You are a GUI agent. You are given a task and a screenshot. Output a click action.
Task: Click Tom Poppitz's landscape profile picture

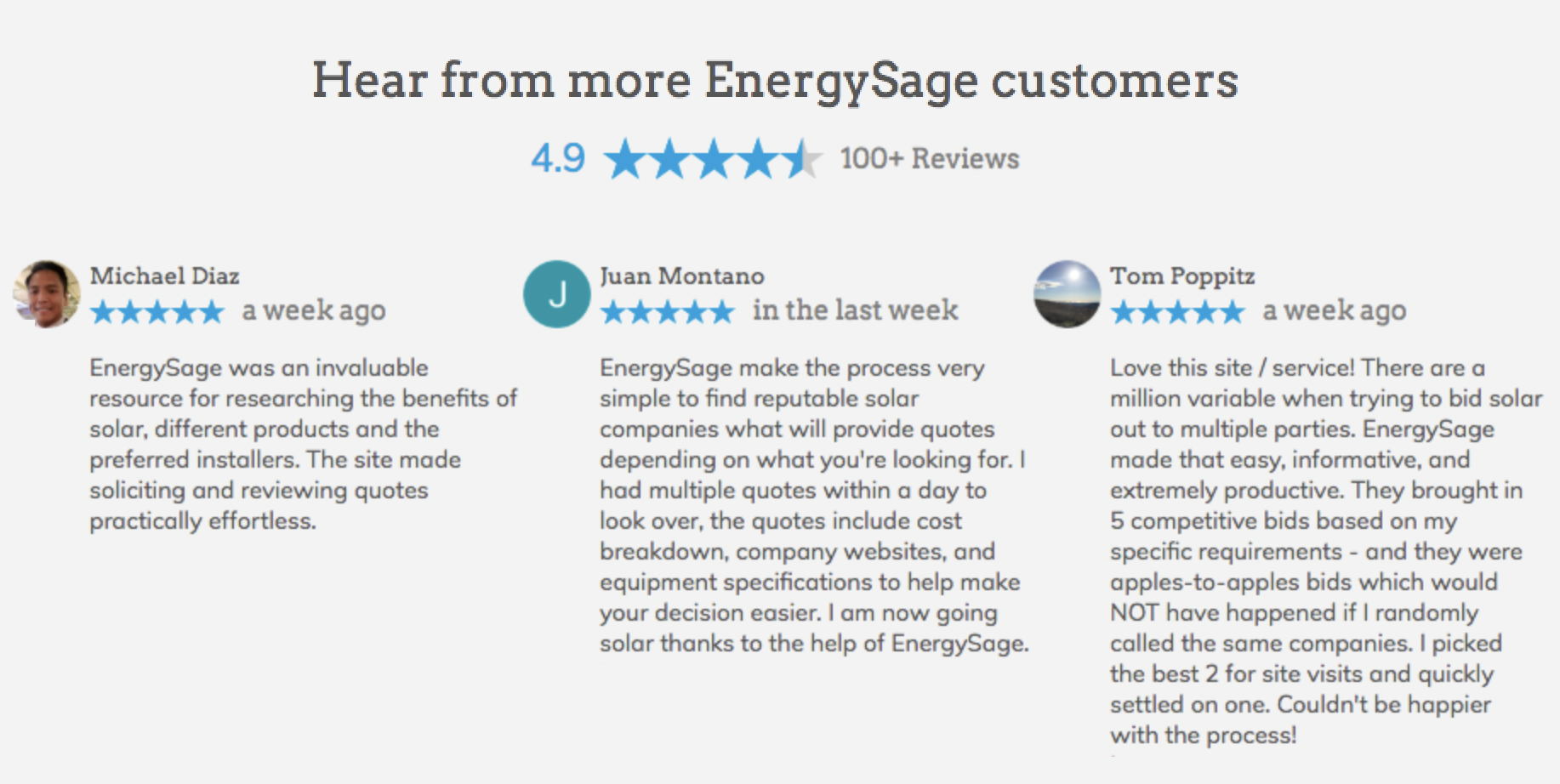[1068, 294]
